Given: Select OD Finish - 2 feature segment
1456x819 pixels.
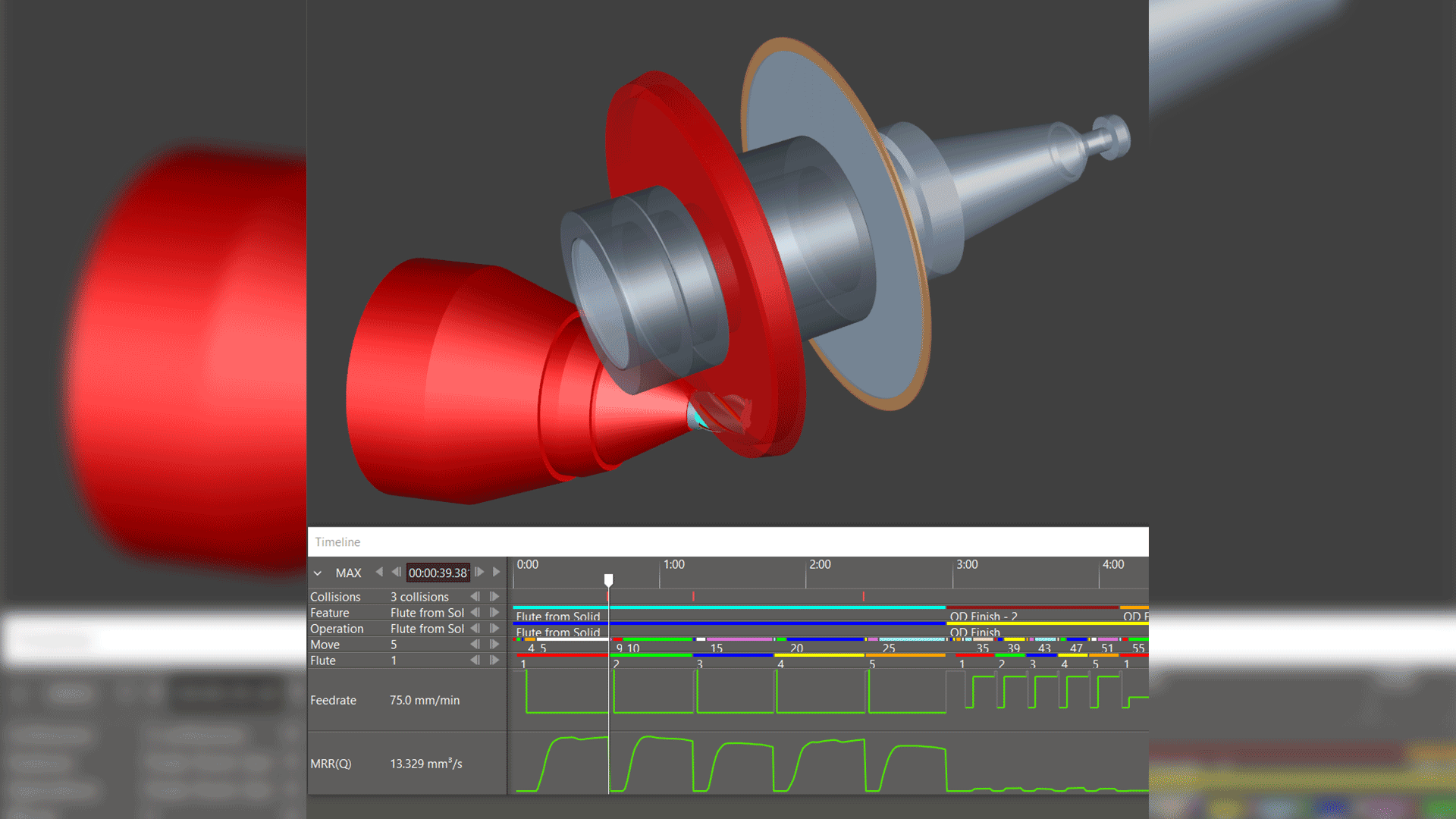Looking at the screenshot, I should tap(1033, 607).
